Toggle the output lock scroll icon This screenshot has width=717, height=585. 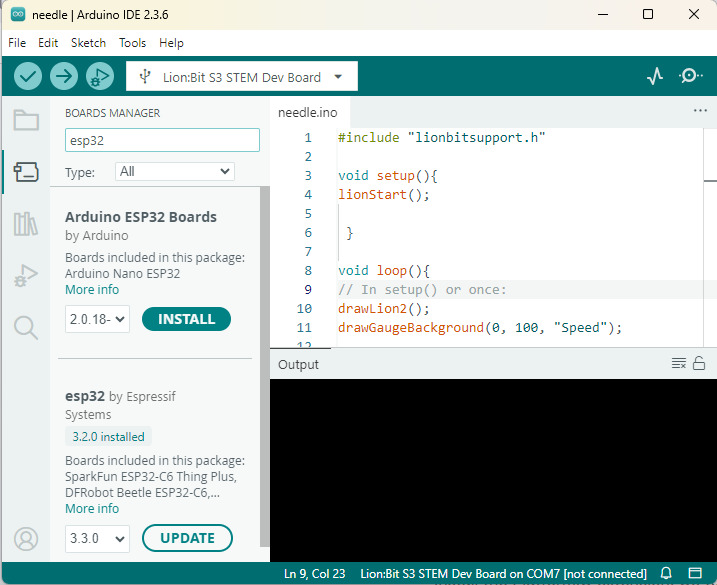(x=699, y=363)
